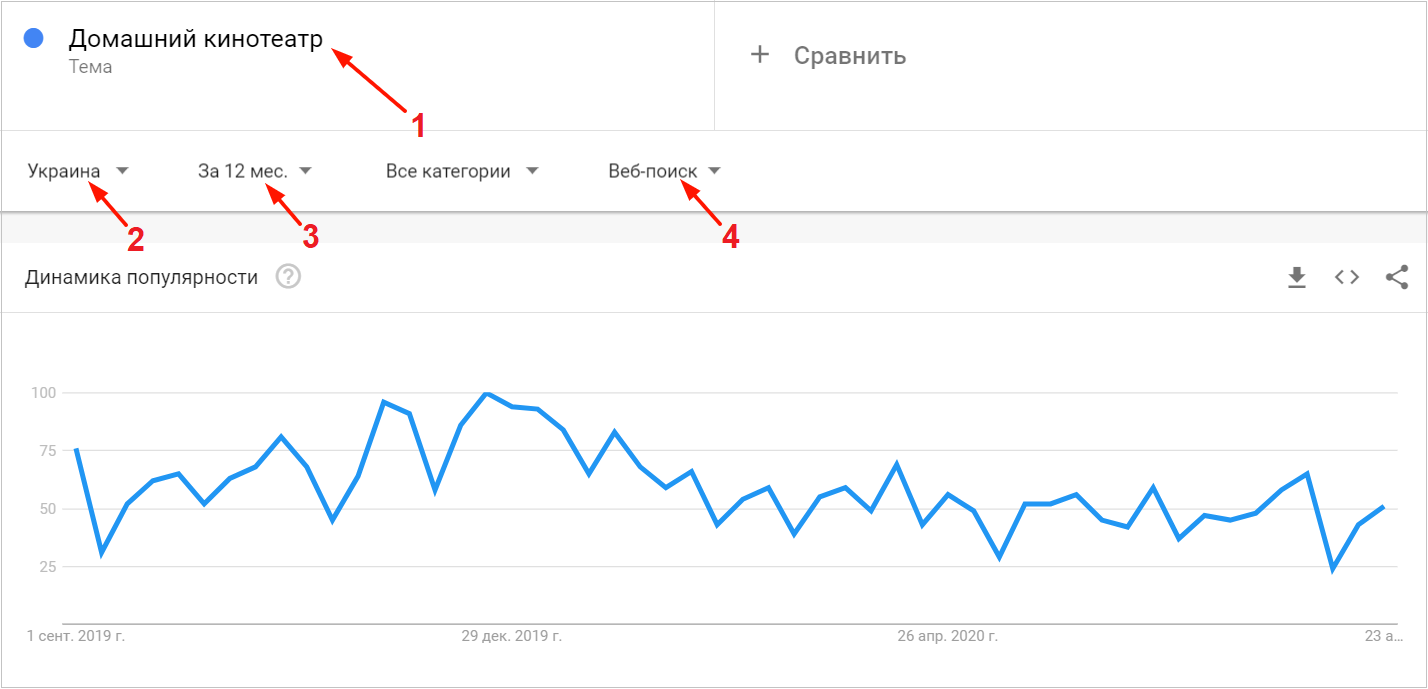The image size is (1428, 689).
Task: Open the embed code icon
Action: coord(1347,277)
